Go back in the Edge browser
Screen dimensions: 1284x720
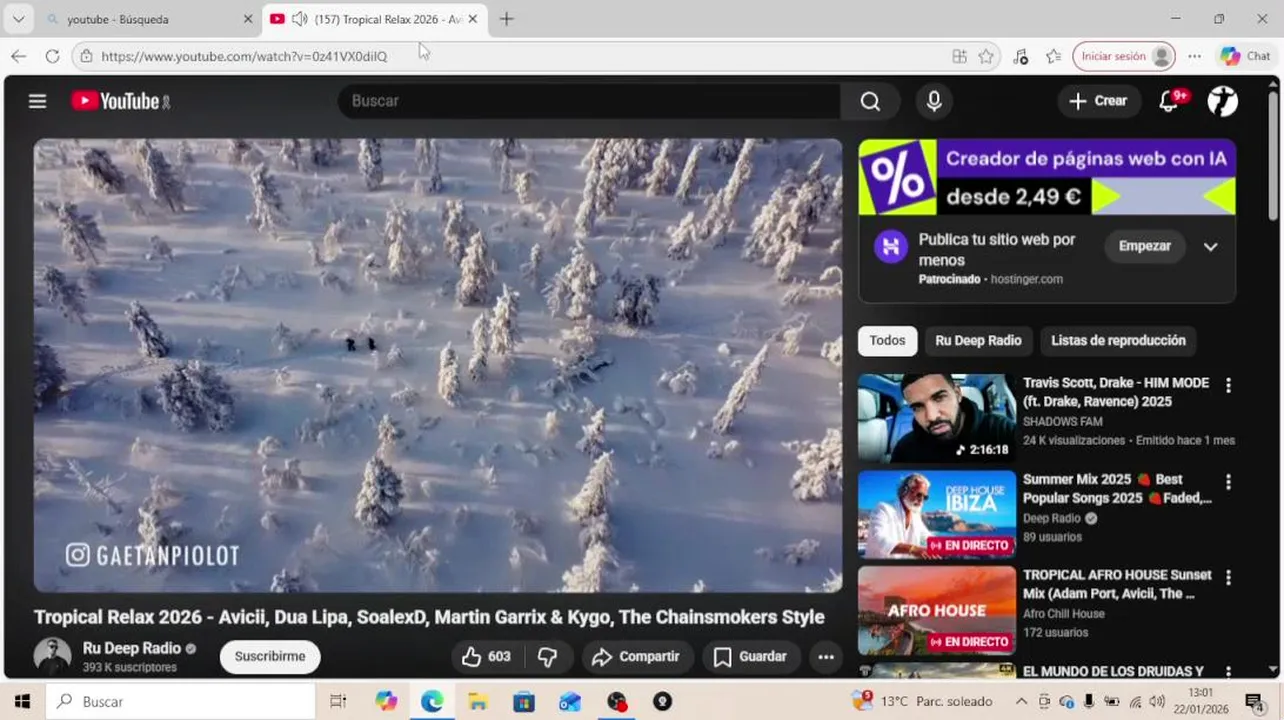tap(18, 56)
